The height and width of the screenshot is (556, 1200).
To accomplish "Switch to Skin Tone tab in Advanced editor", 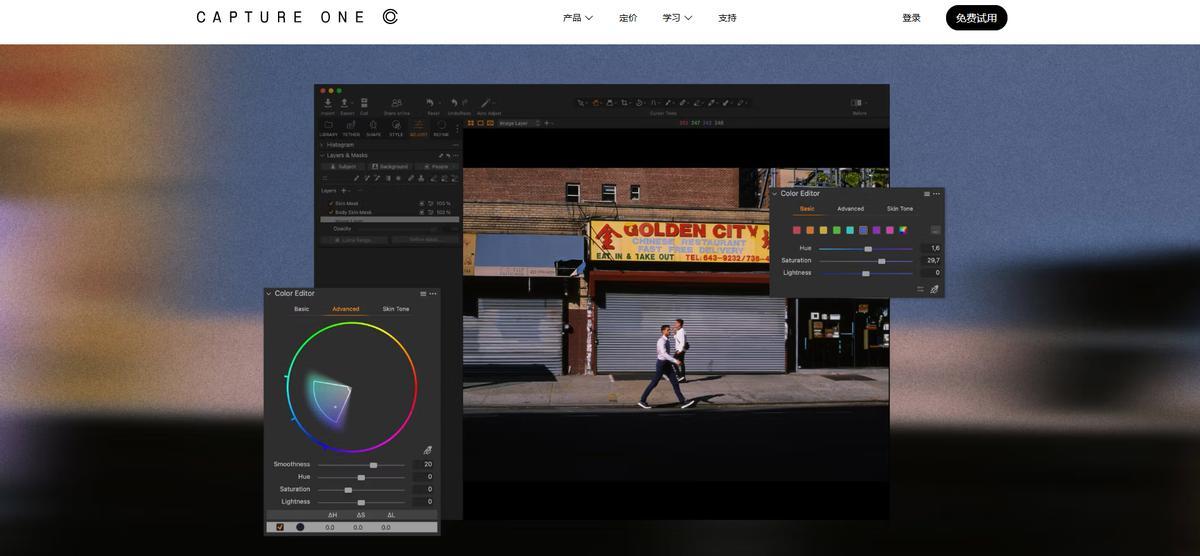I will (395, 309).
